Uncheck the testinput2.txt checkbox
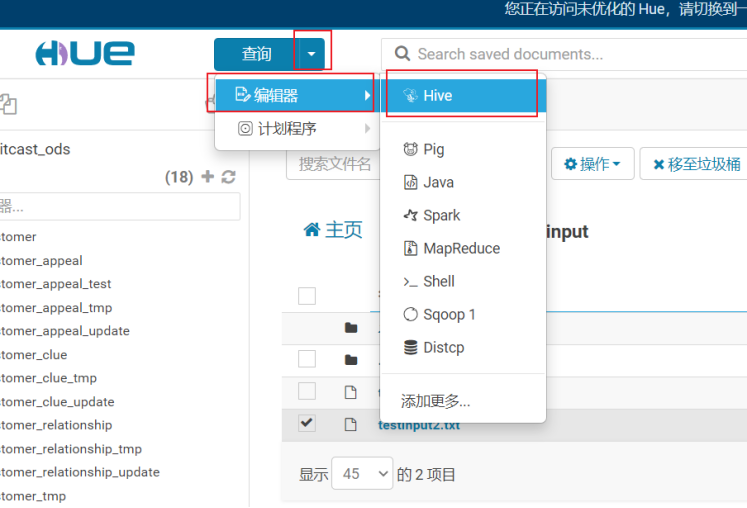 pos(307,423)
